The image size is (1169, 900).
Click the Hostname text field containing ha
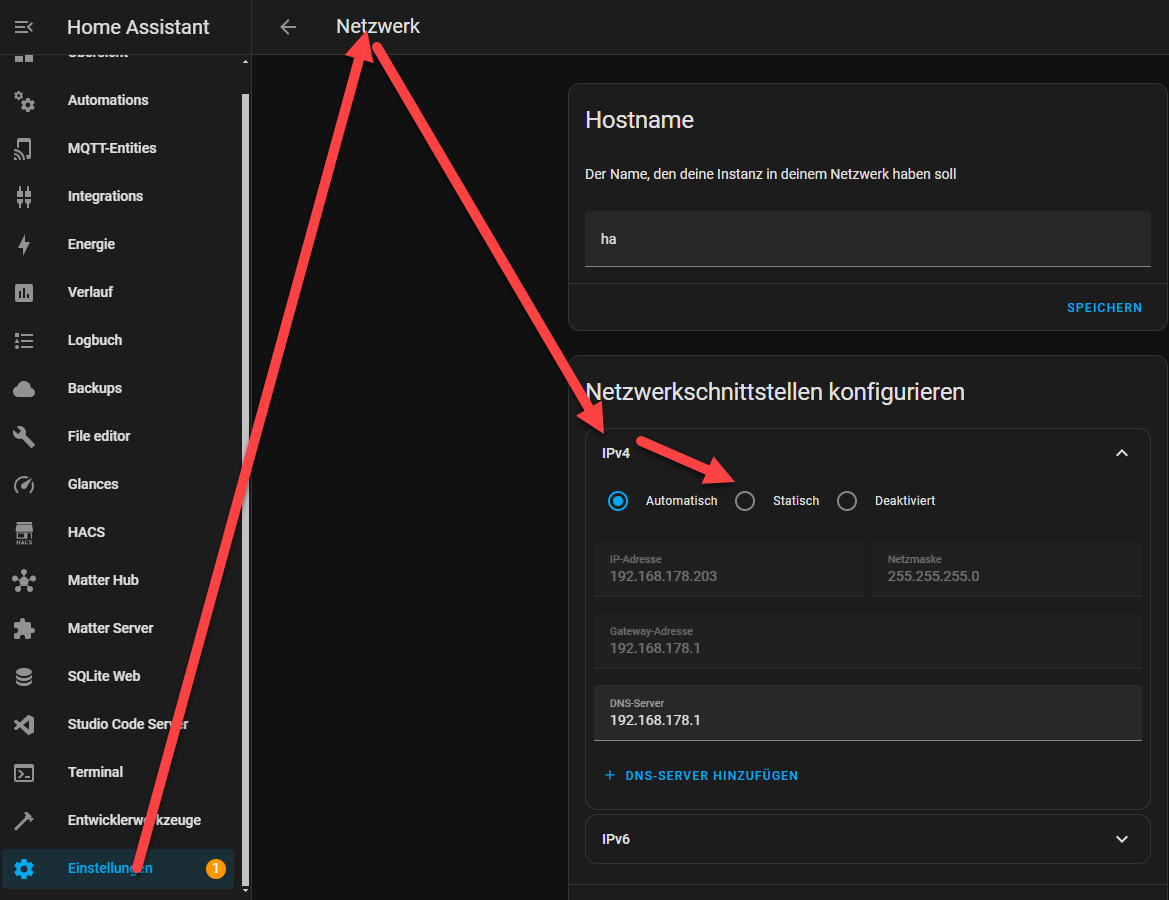(868, 239)
